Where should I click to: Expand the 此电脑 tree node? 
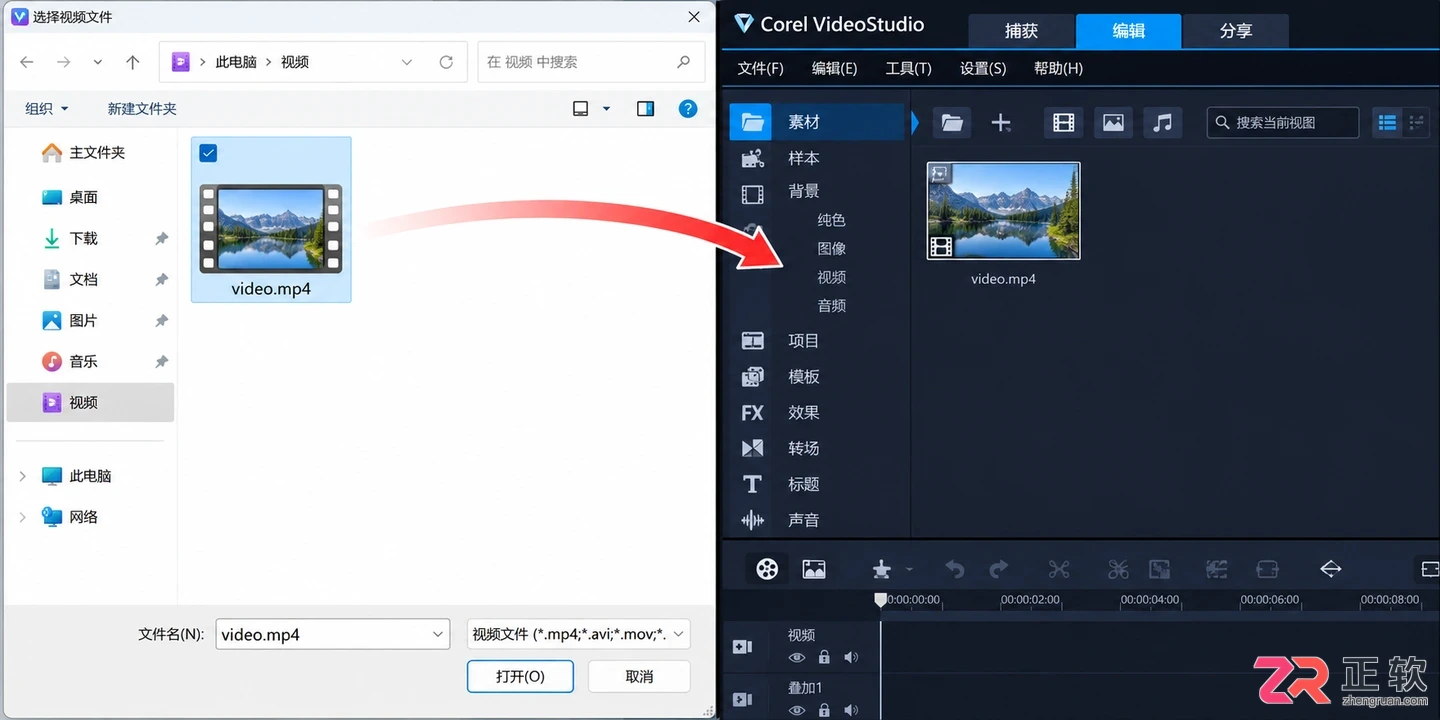tap(23, 477)
